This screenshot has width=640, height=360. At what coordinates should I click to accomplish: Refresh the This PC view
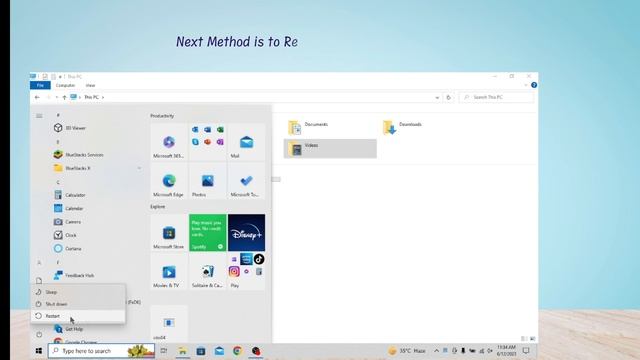(x=449, y=98)
